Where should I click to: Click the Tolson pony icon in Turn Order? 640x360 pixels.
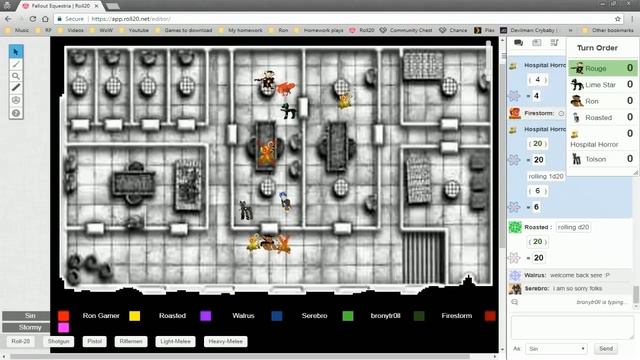577,159
